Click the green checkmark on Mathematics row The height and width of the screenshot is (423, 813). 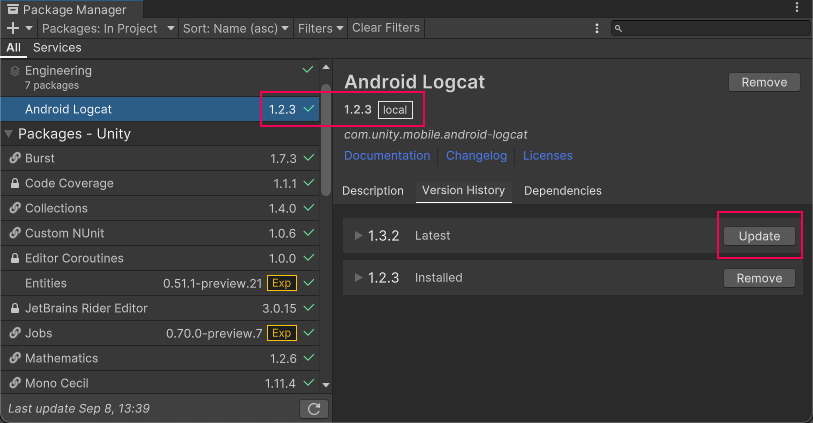click(308, 358)
